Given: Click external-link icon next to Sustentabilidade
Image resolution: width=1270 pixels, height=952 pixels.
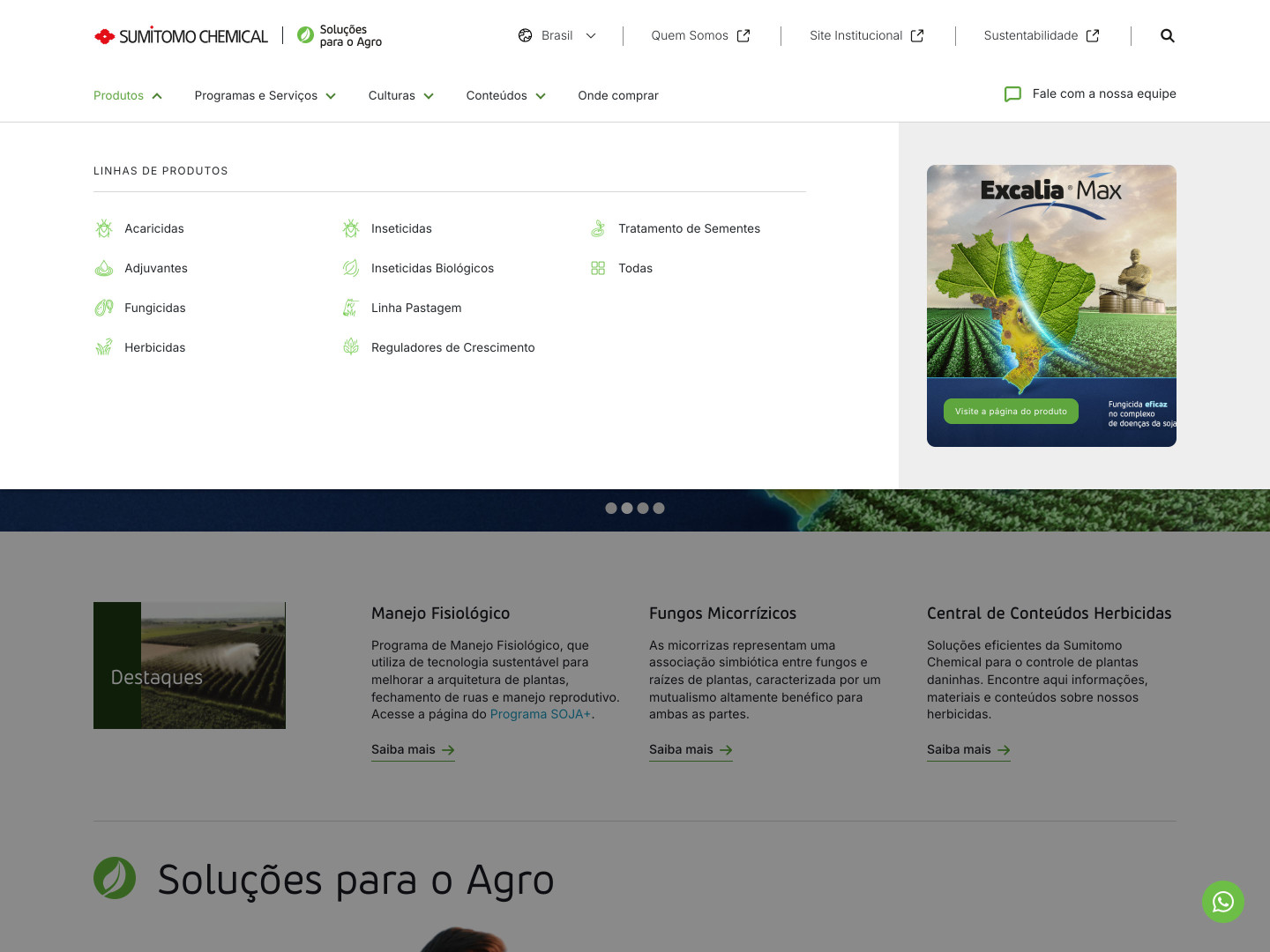Looking at the screenshot, I should point(1093,35).
